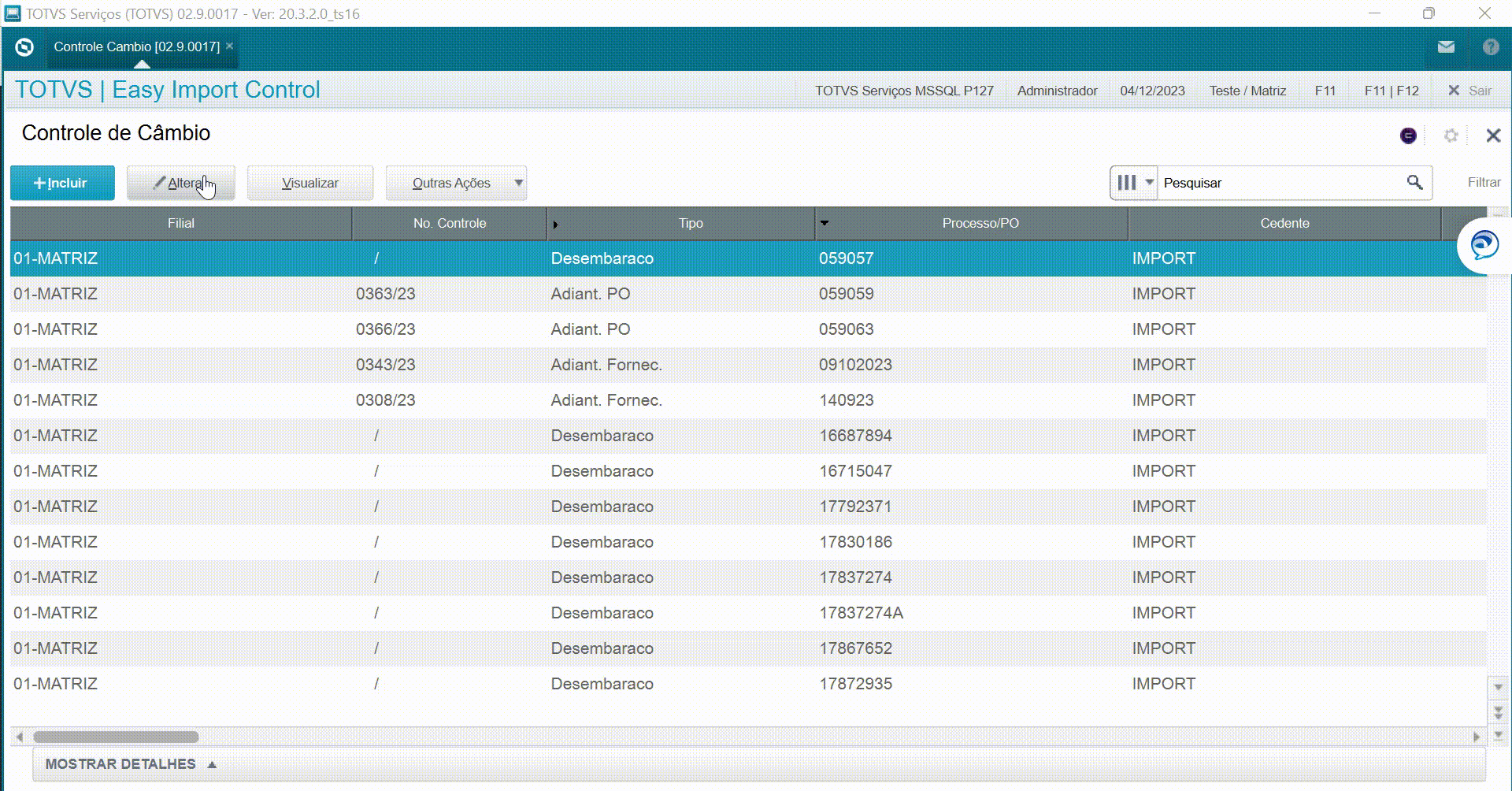Open the Outras Ações dropdown
The height and width of the screenshot is (791, 1512).
456,183
